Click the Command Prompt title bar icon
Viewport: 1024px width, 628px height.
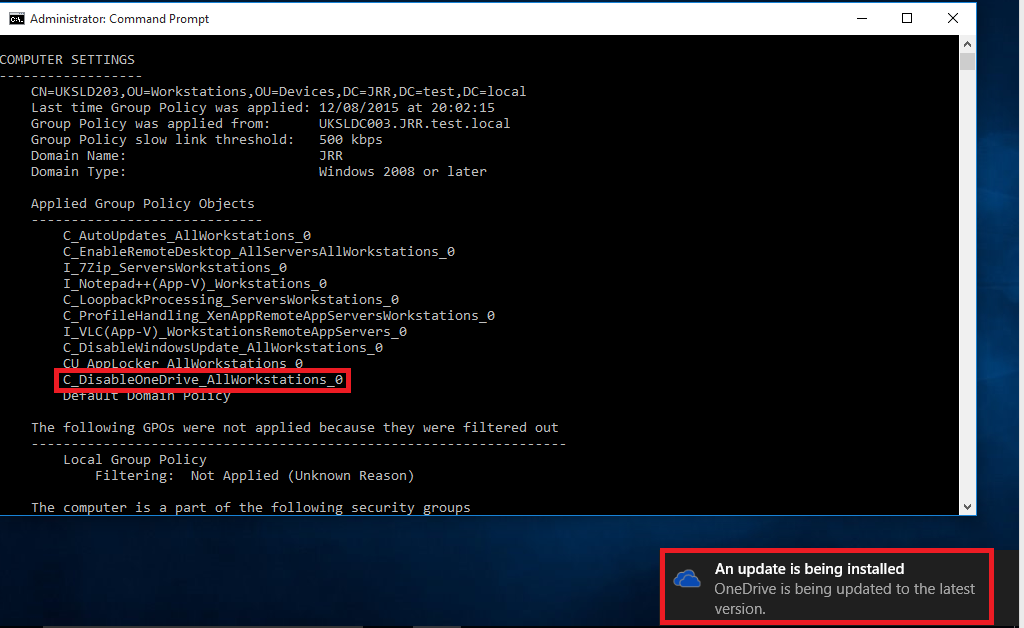tap(16, 18)
